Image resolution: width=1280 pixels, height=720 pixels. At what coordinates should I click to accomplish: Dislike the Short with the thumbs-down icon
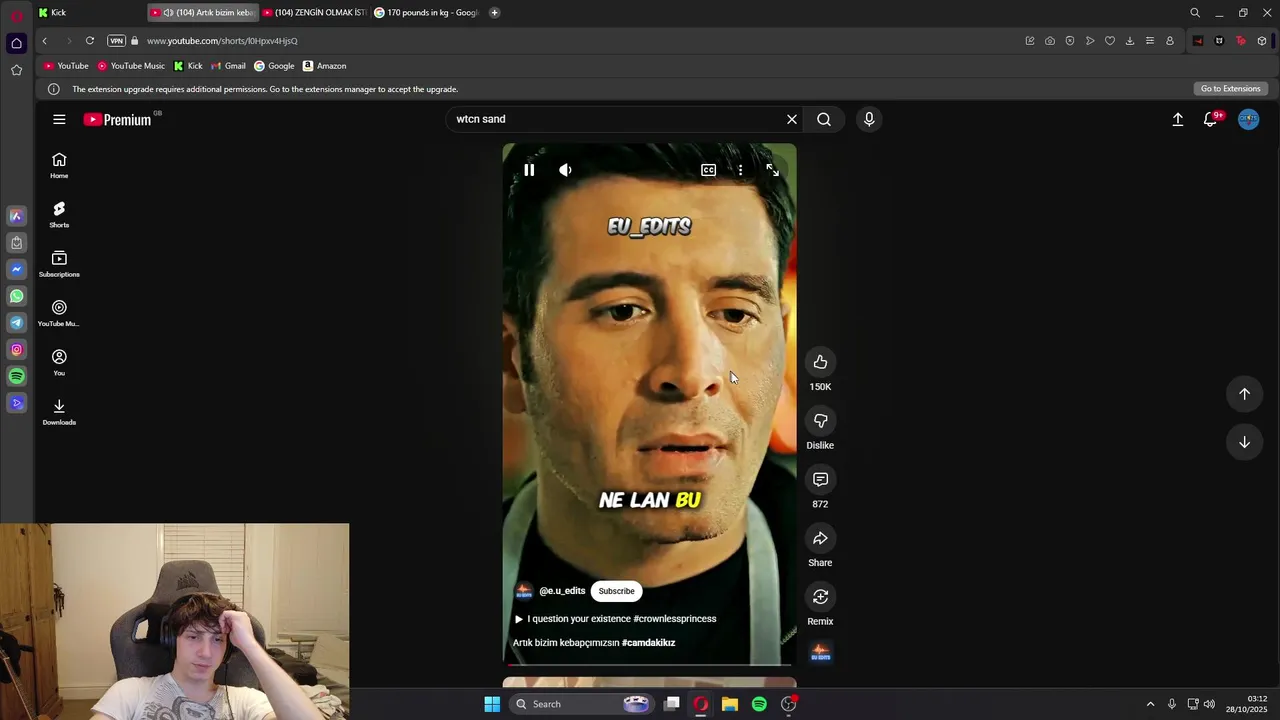click(x=820, y=421)
